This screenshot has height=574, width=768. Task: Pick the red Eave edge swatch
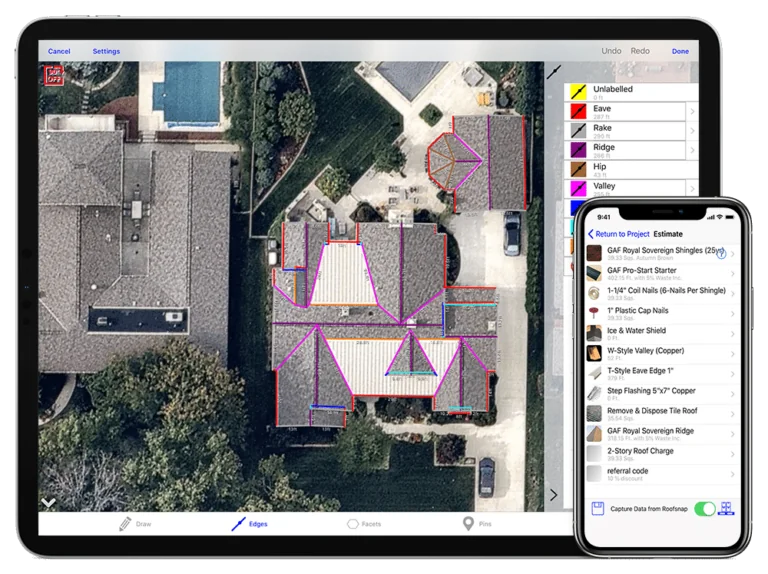coord(578,111)
